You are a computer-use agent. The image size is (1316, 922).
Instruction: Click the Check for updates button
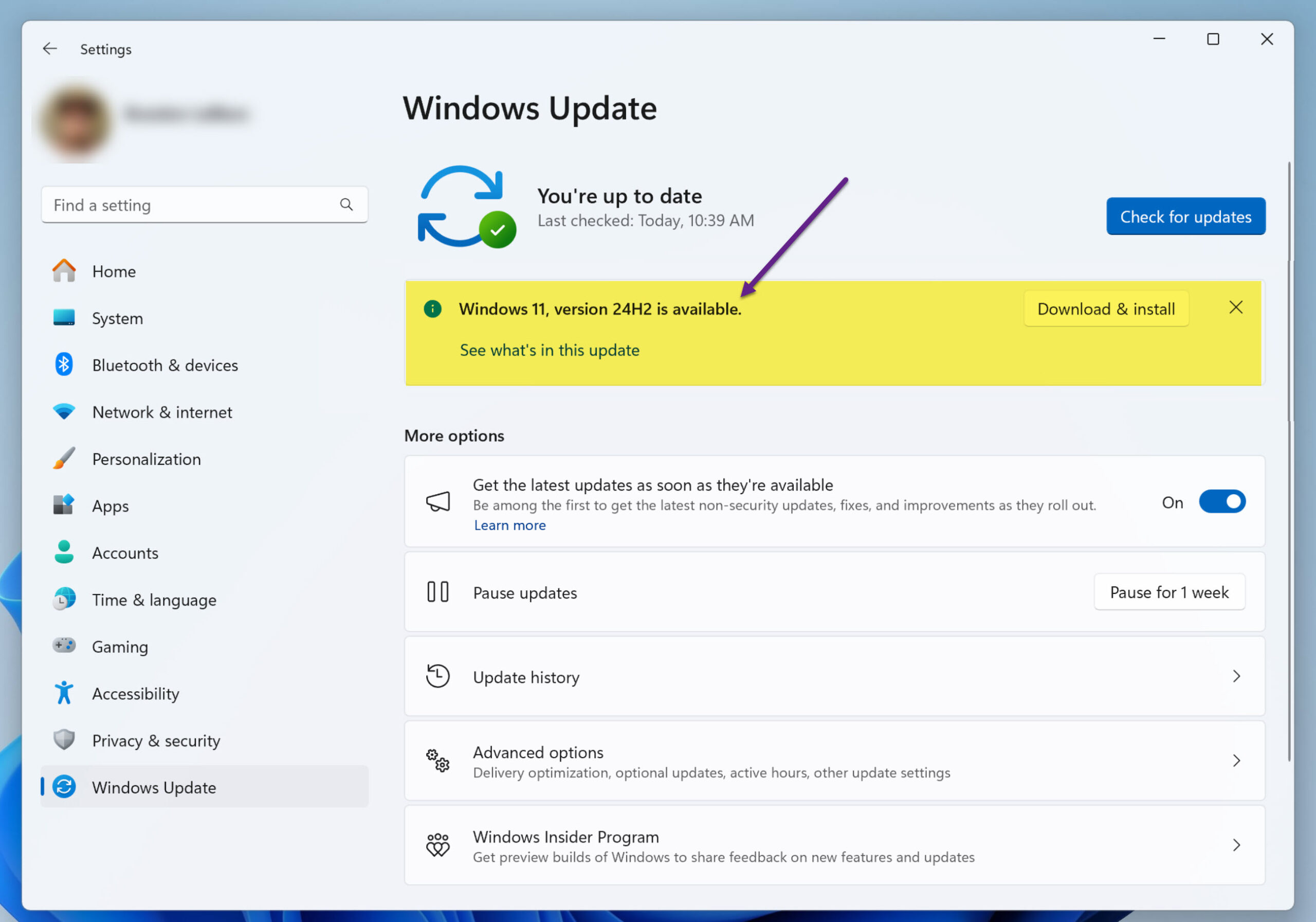(1185, 216)
